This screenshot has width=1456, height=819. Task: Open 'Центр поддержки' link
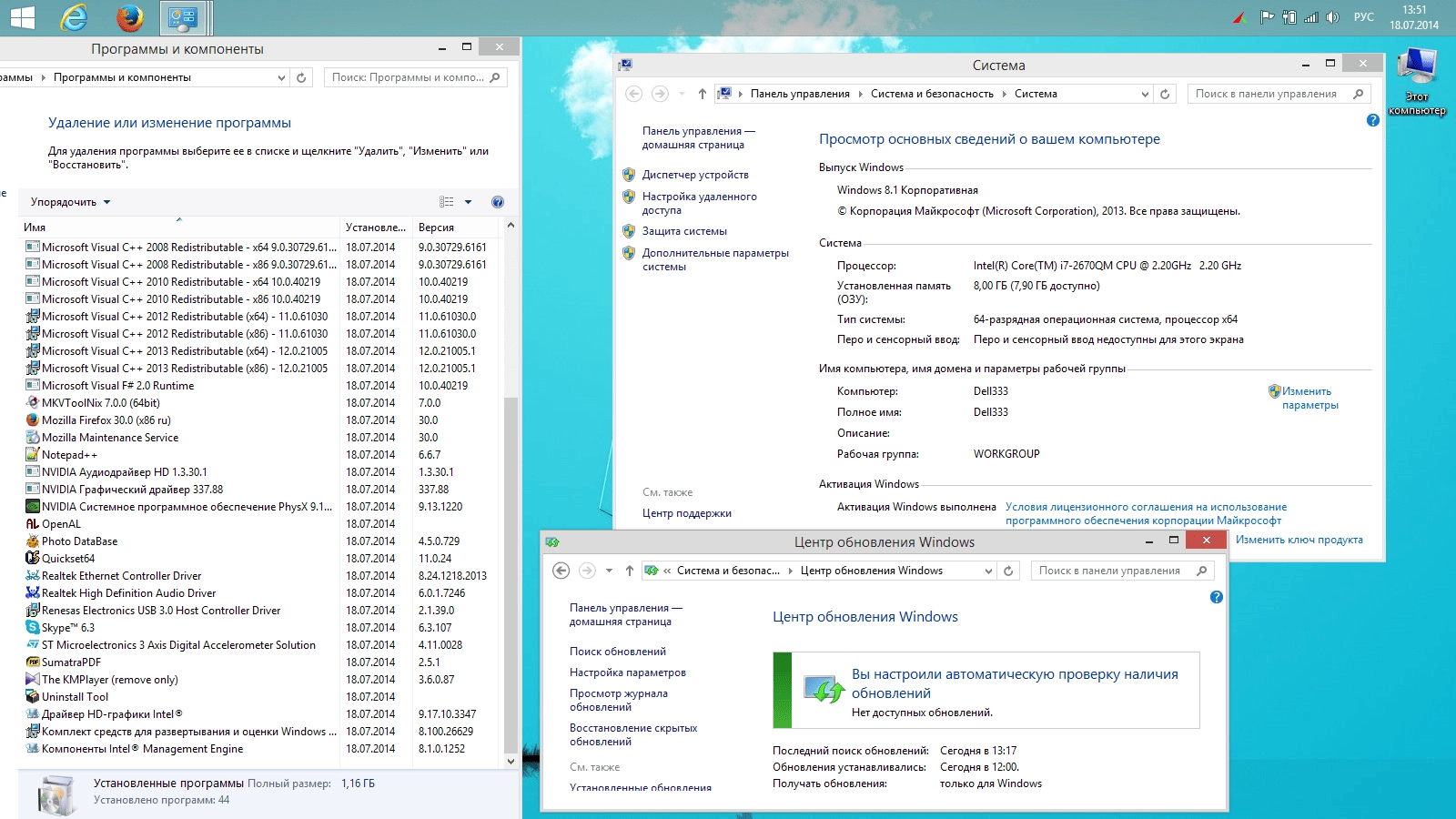[x=686, y=513]
